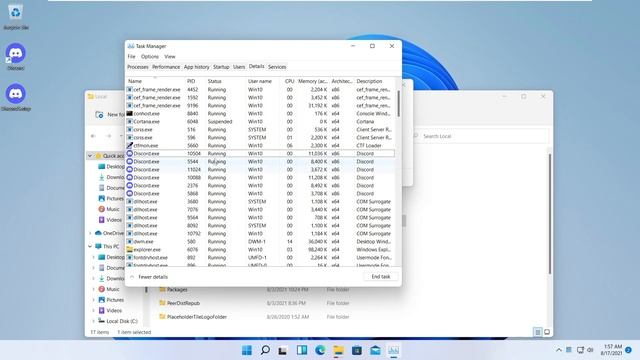Viewport: 640px width, 360px height.
Task: Select dwm.exe process row
Action: (260, 242)
